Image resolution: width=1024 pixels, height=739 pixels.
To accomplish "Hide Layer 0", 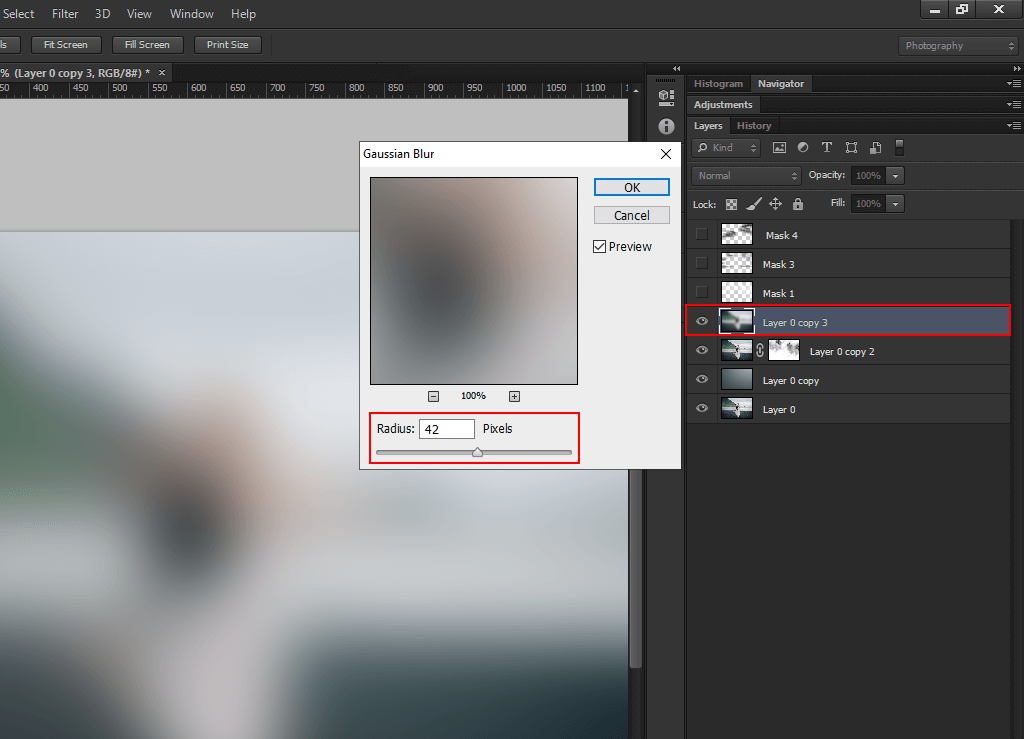I will pyautogui.click(x=702, y=409).
